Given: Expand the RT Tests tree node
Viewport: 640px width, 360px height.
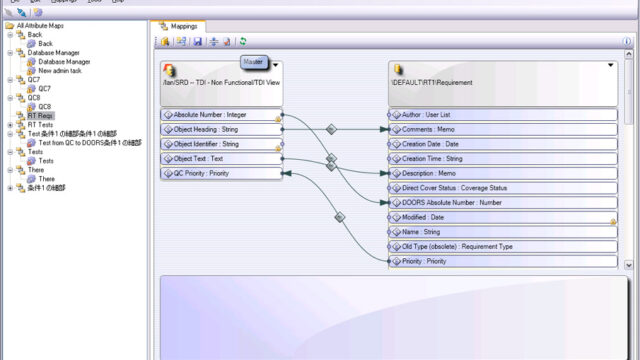Looking at the screenshot, I should [10, 125].
